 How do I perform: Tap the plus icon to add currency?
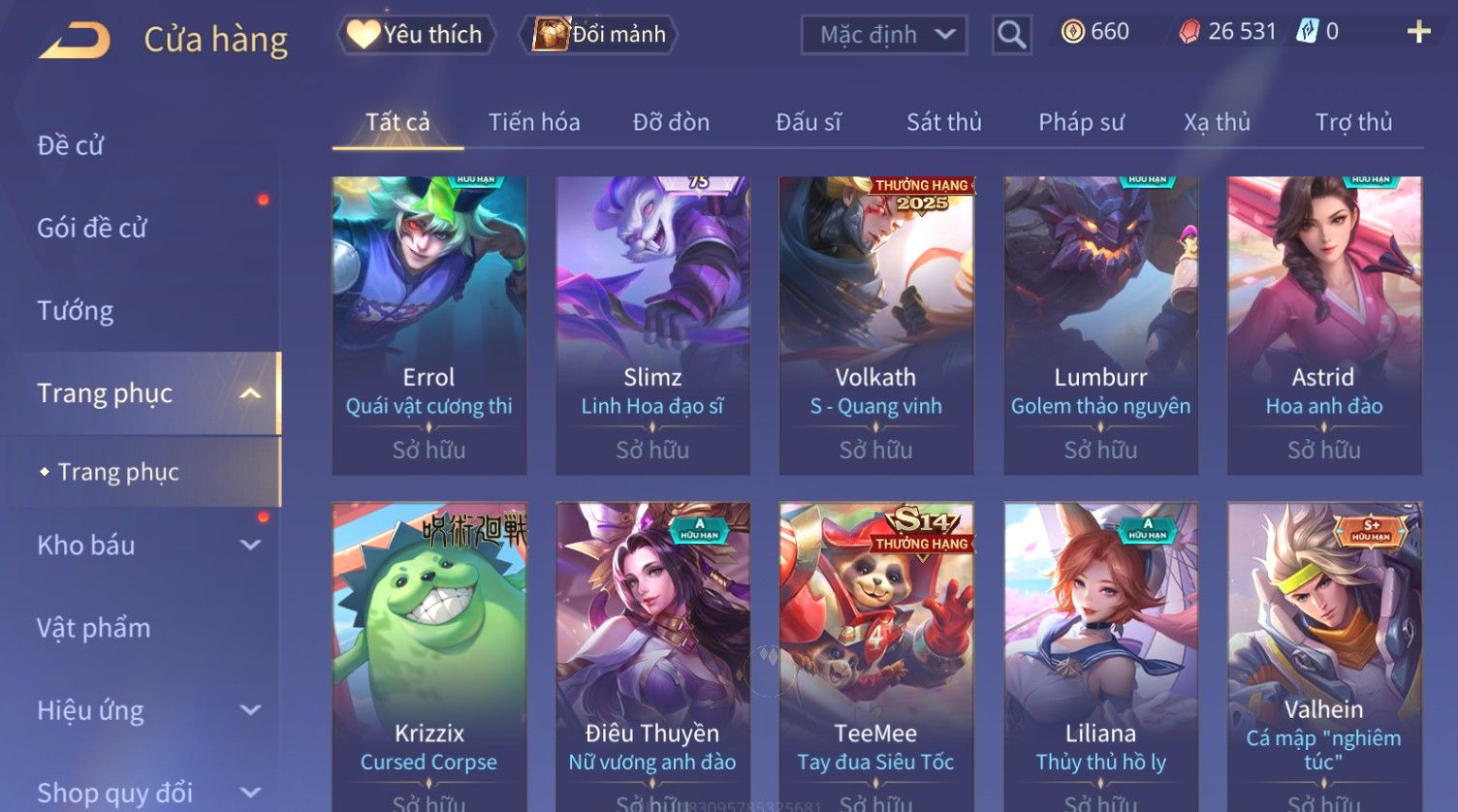coord(1418,32)
